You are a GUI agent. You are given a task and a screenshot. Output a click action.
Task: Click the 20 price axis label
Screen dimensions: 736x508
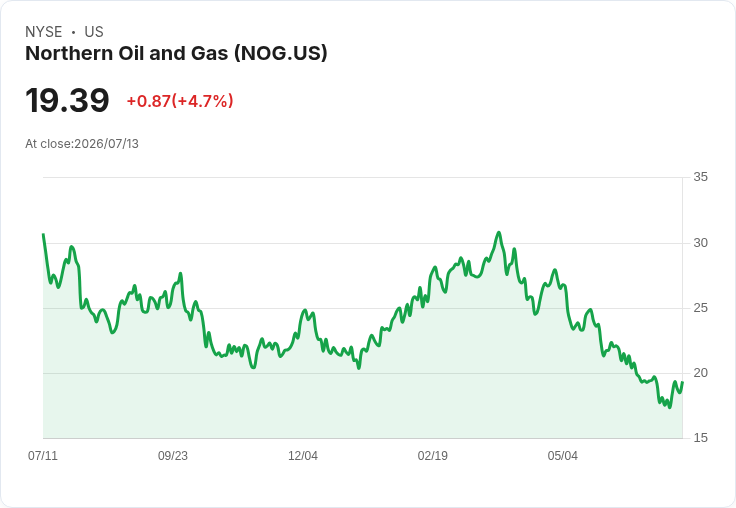tap(700, 373)
